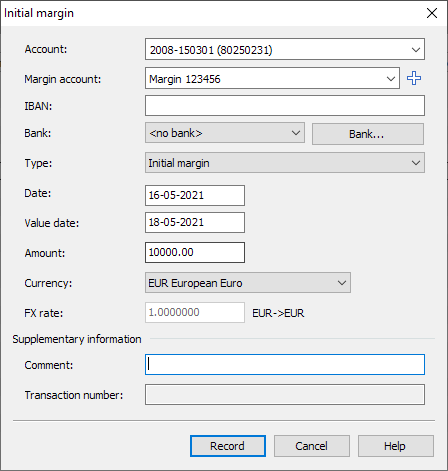Click the Record button

[228, 446]
